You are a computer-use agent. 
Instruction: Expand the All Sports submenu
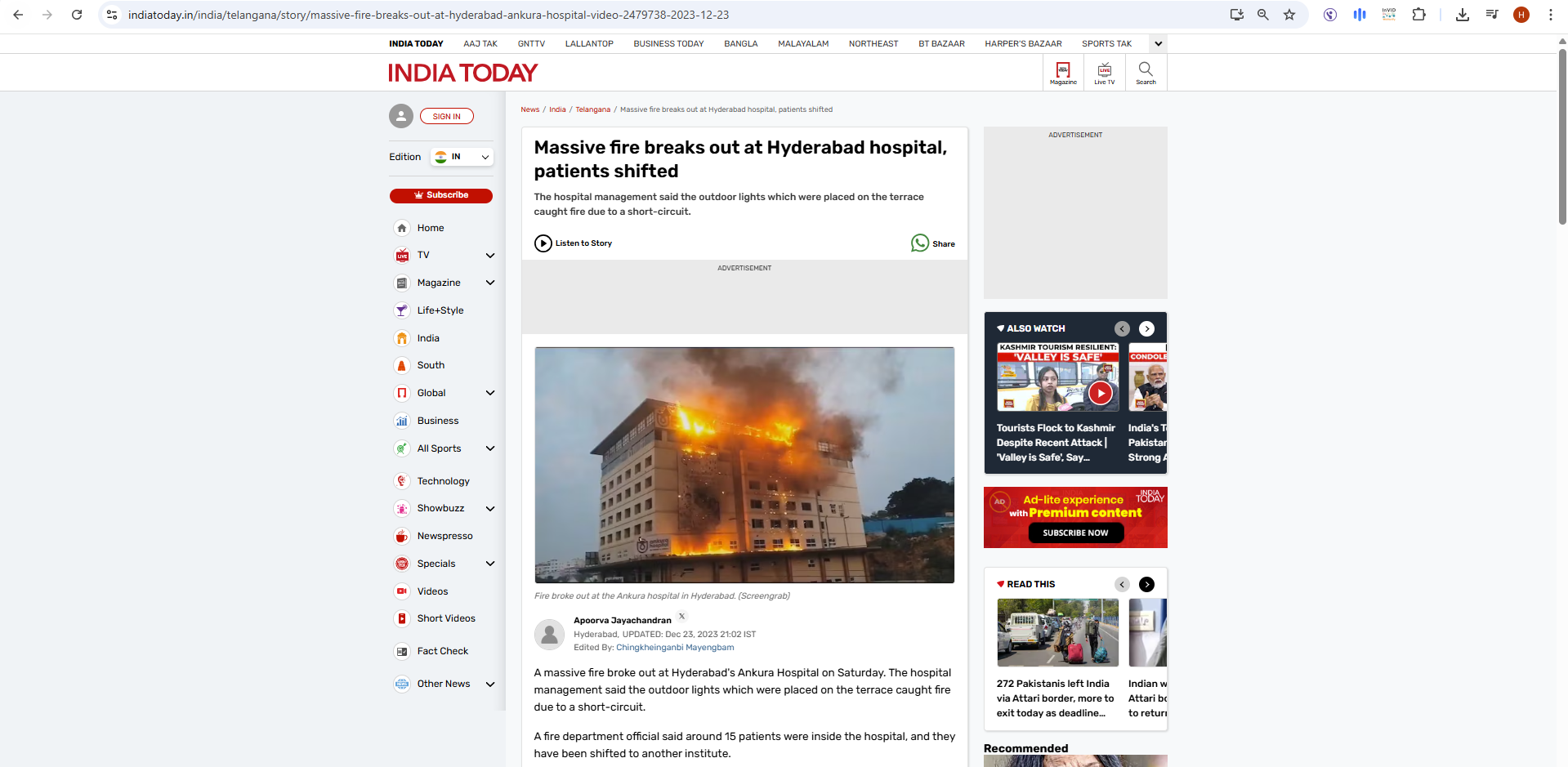pos(490,448)
